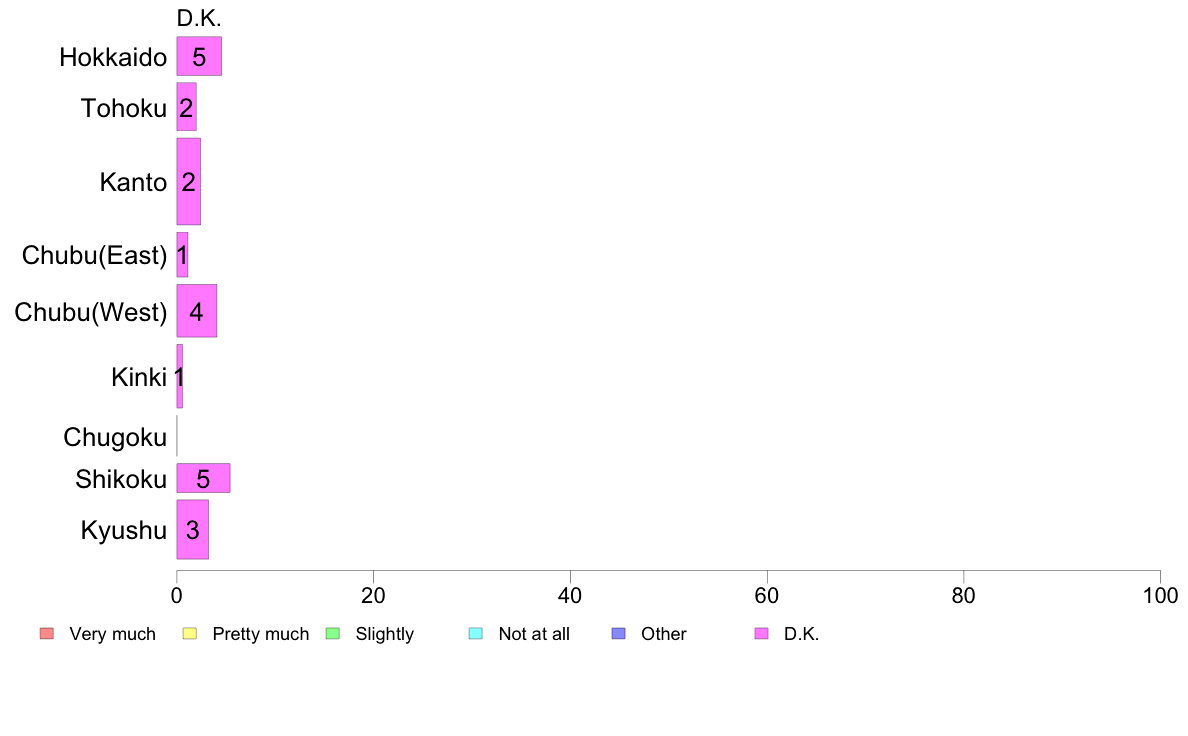The width and height of the screenshot is (1188, 736).
Task: Click the Very much red legend swatch
Action: pyautogui.click(x=47, y=634)
